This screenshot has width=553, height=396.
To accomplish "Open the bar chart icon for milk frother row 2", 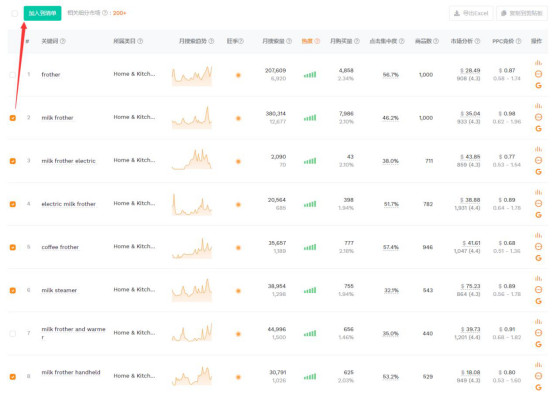I will click(x=538, y=106).
